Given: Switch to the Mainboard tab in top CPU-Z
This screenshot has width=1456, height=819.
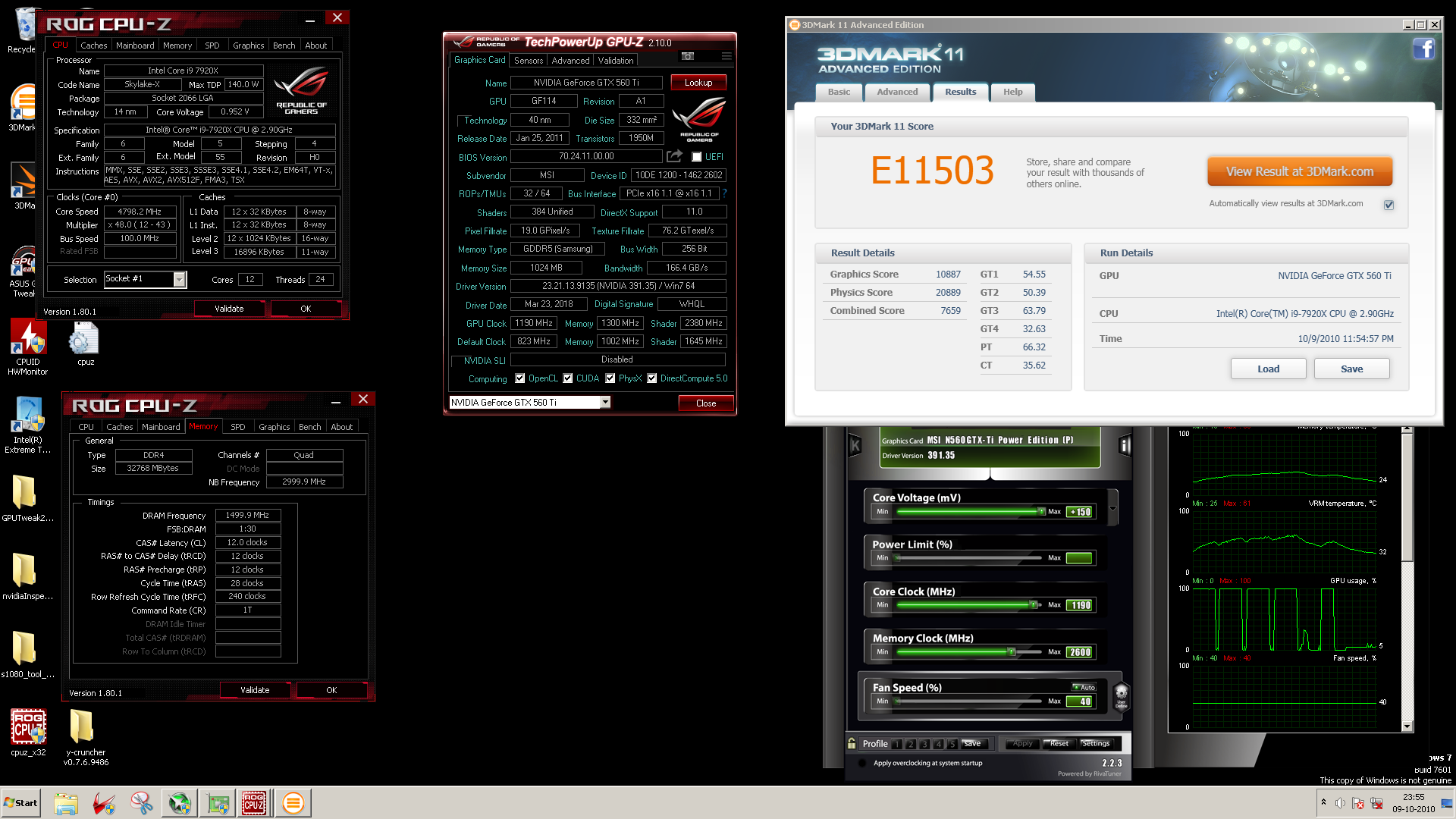Looking at the screenshot, I should [135, 45].
